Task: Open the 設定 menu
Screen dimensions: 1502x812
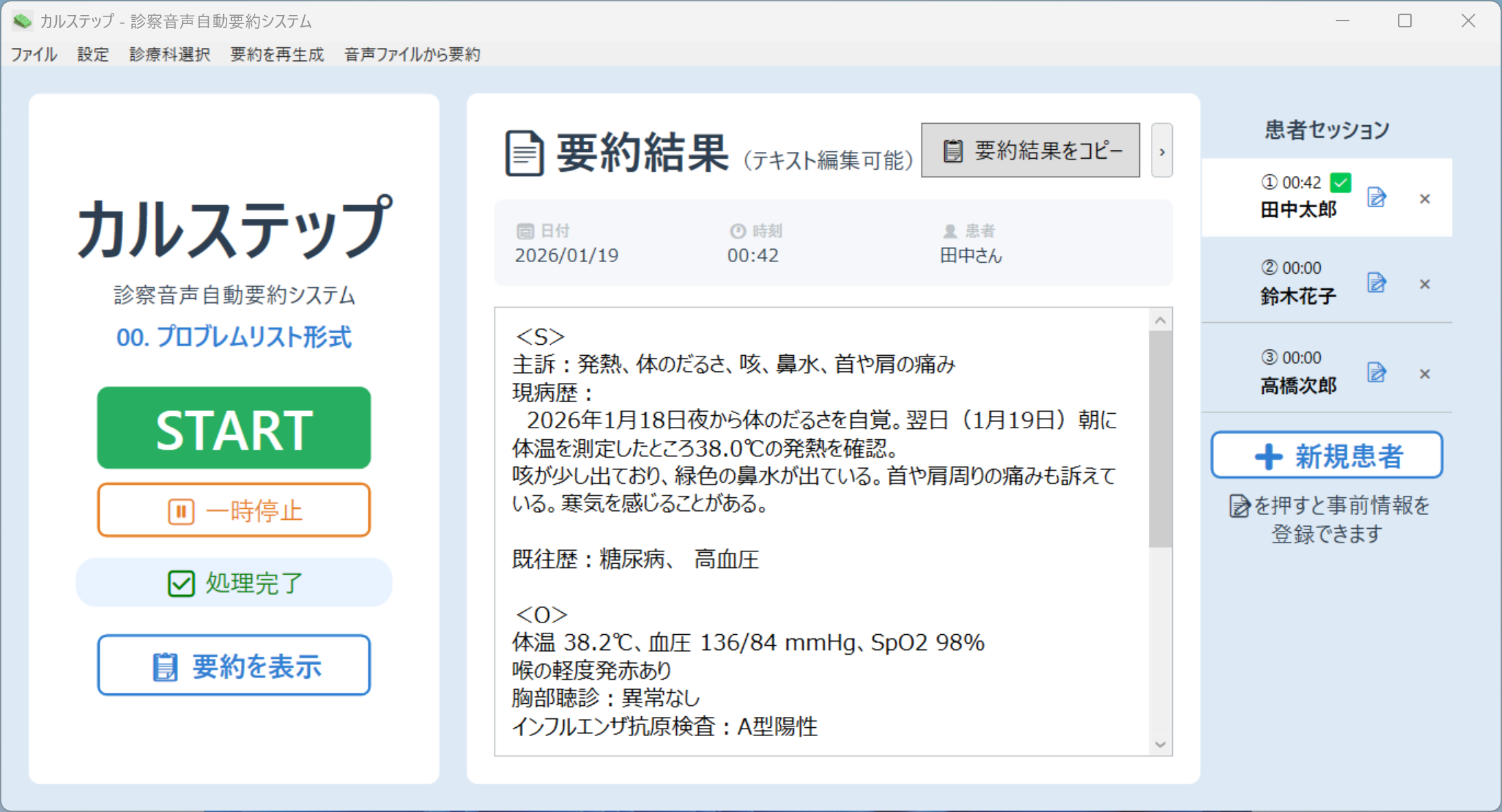Action: click(93, 55)
